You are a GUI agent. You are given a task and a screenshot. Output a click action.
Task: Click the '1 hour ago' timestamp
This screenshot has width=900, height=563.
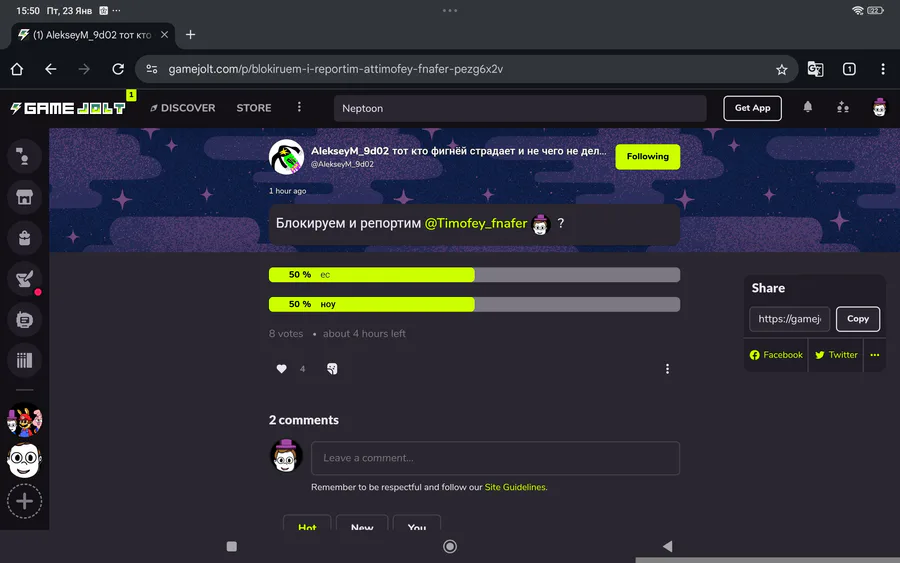pos(288,191)
